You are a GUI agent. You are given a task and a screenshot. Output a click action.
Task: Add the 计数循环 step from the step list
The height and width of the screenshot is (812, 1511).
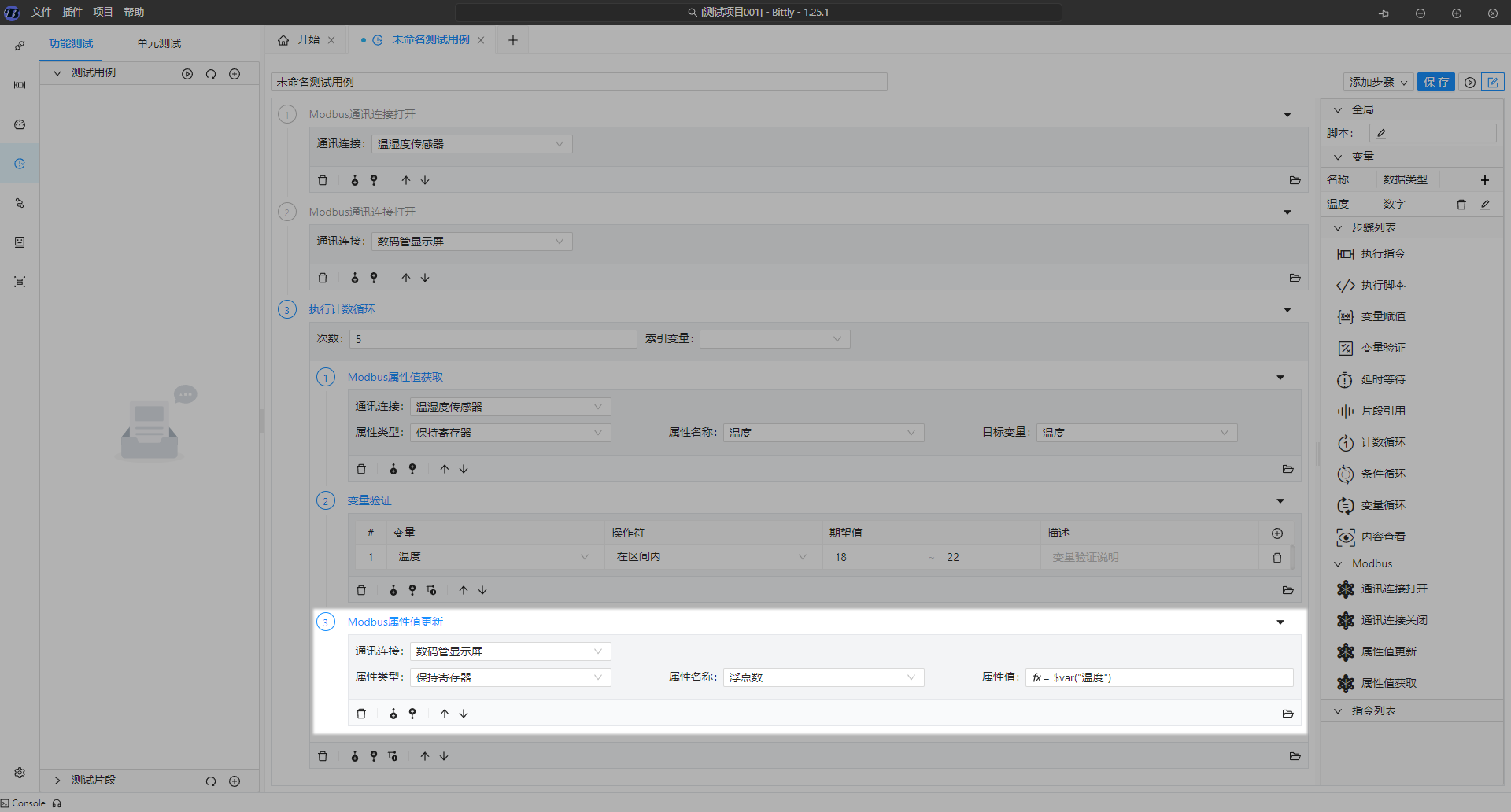1383,442
